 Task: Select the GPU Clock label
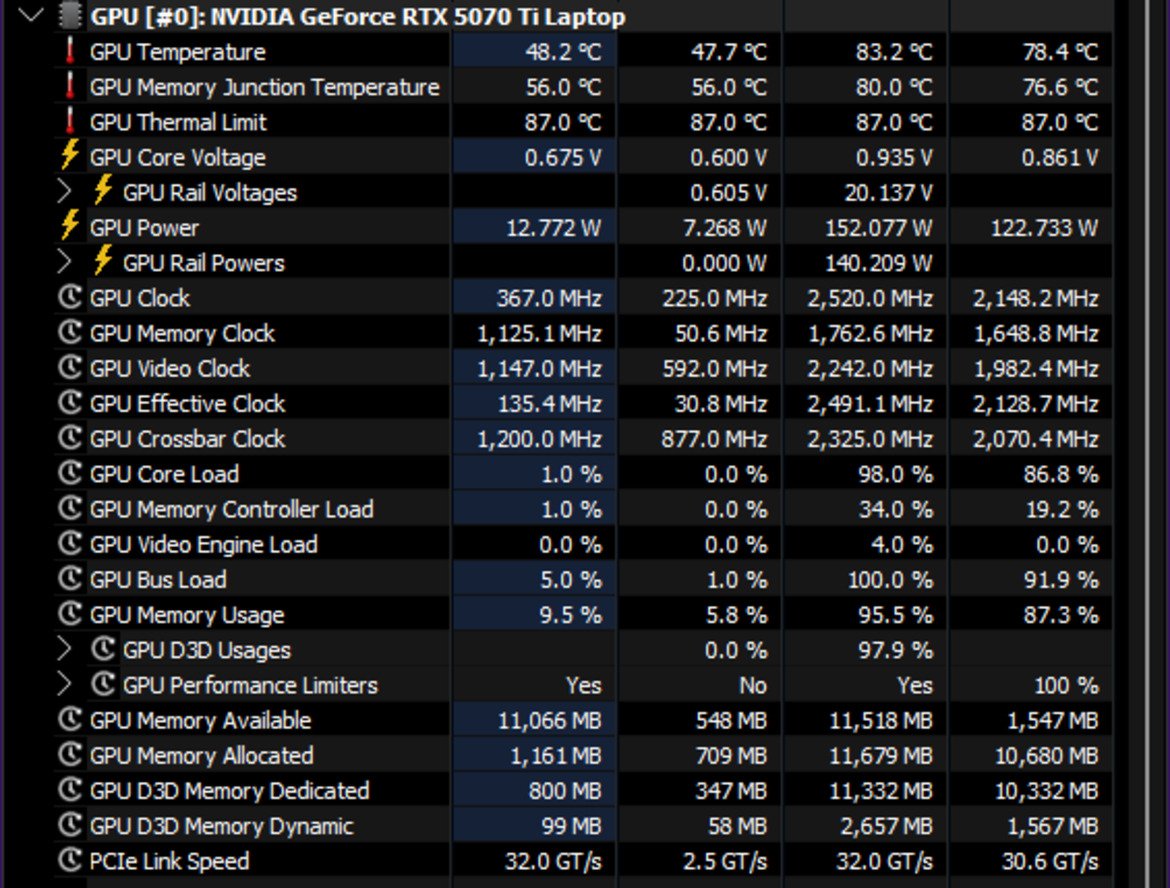[140, 298]
